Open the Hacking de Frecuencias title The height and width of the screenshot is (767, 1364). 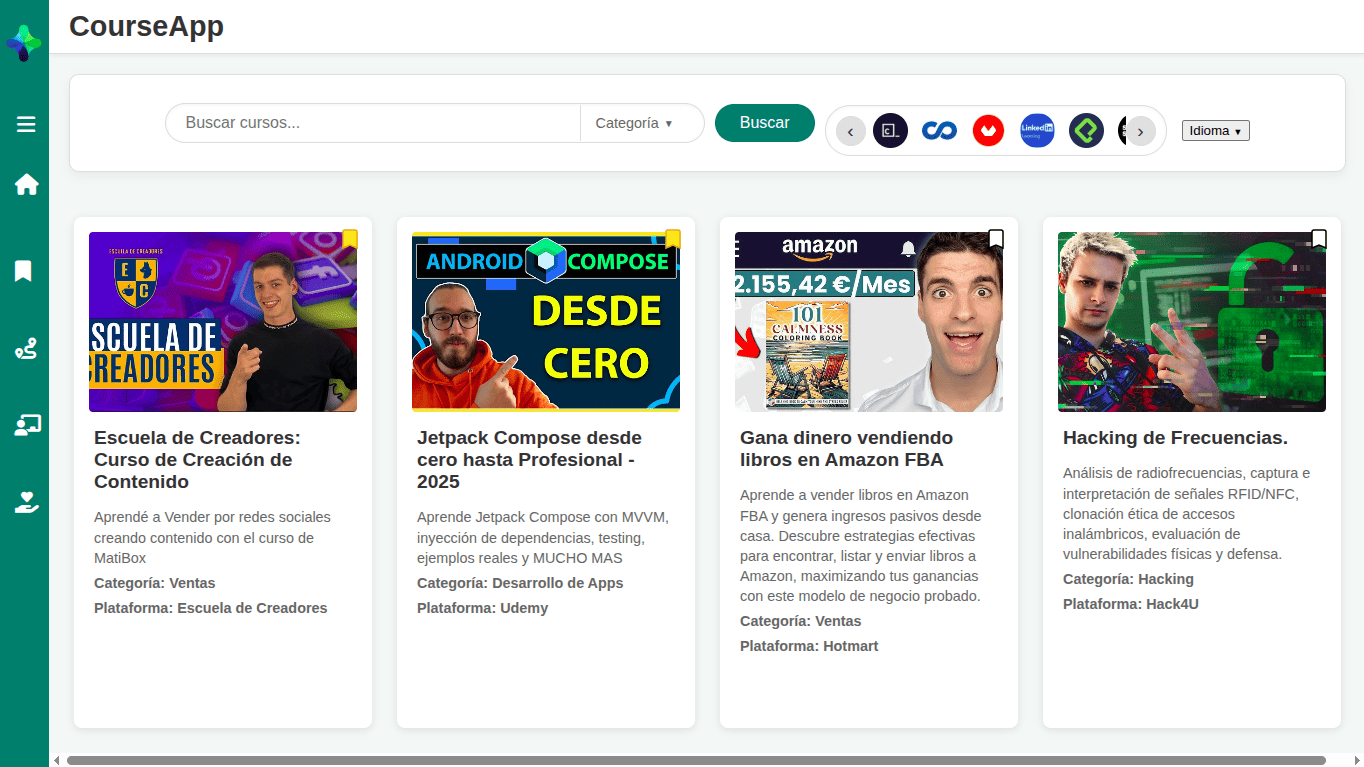(1175, 438)
